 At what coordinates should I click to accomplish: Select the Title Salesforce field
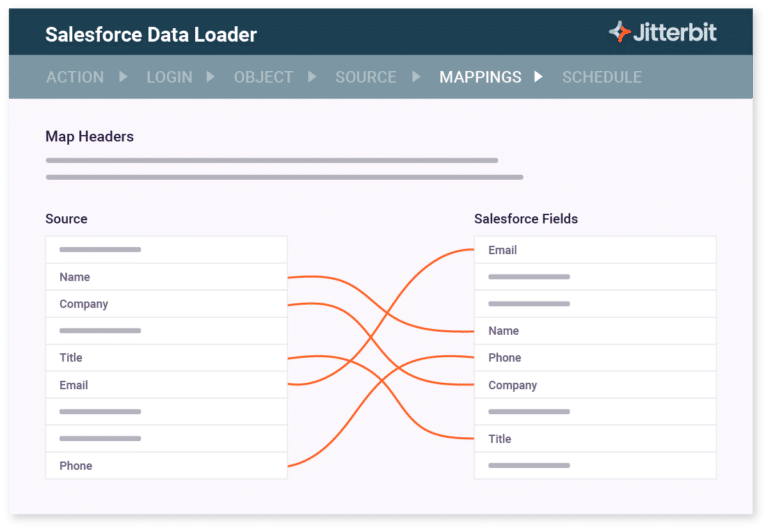point(595,439)
